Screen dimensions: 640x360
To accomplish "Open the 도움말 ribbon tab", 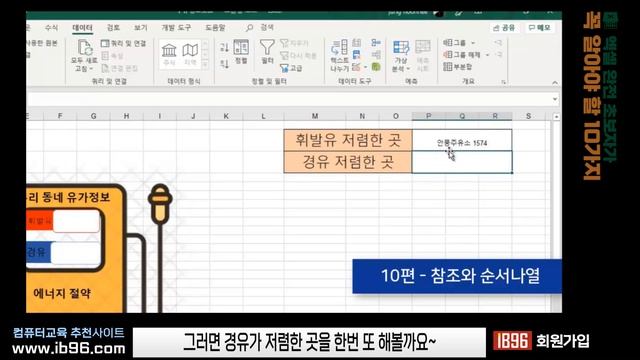I will (215, 28).
